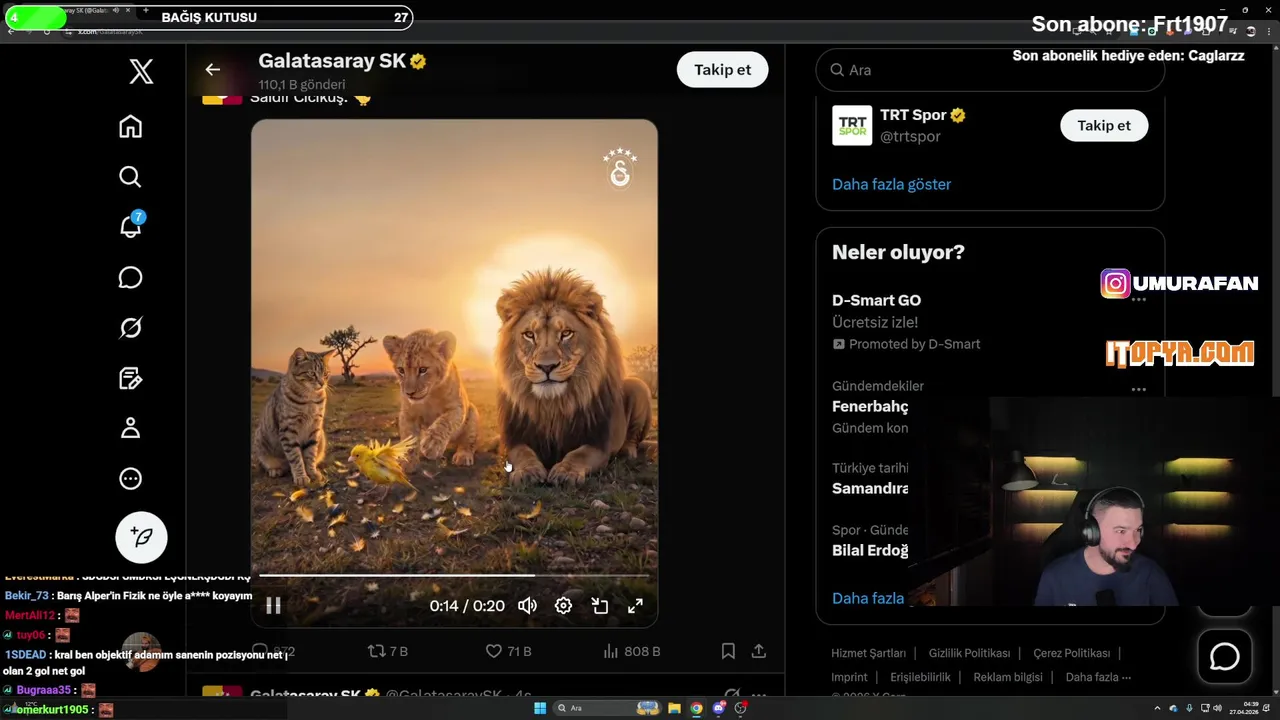Viewport: 1280px width, 720px height.
Task: Open video playback settings gear
Action: pyautogui.click(x=563, y=605)
